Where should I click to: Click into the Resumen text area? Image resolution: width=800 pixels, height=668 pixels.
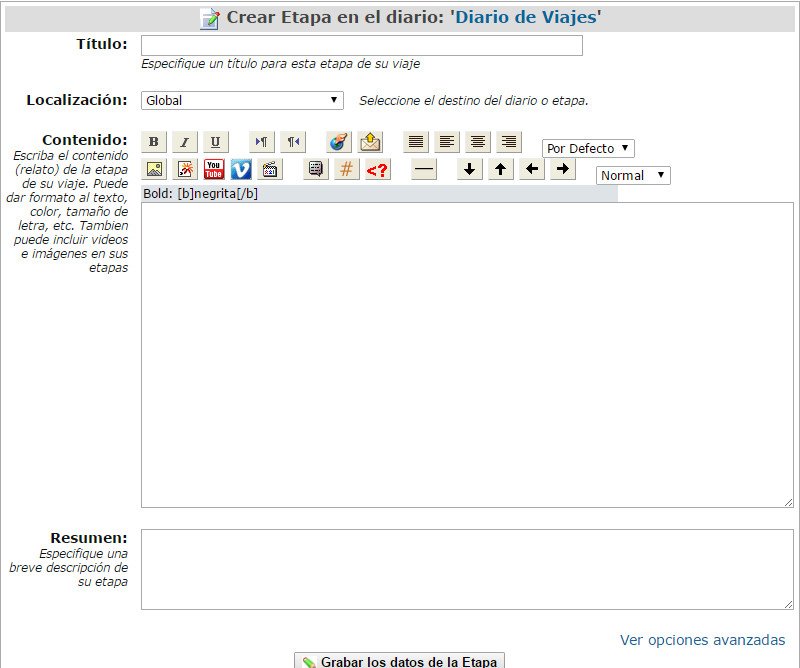tap(467, 570)
